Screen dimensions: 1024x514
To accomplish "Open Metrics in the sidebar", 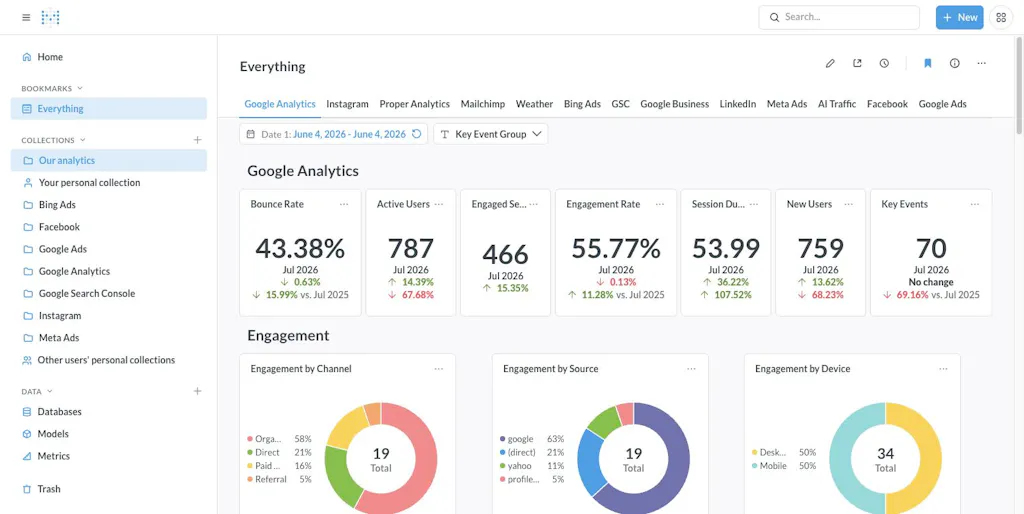I will [x=108, y=456].
